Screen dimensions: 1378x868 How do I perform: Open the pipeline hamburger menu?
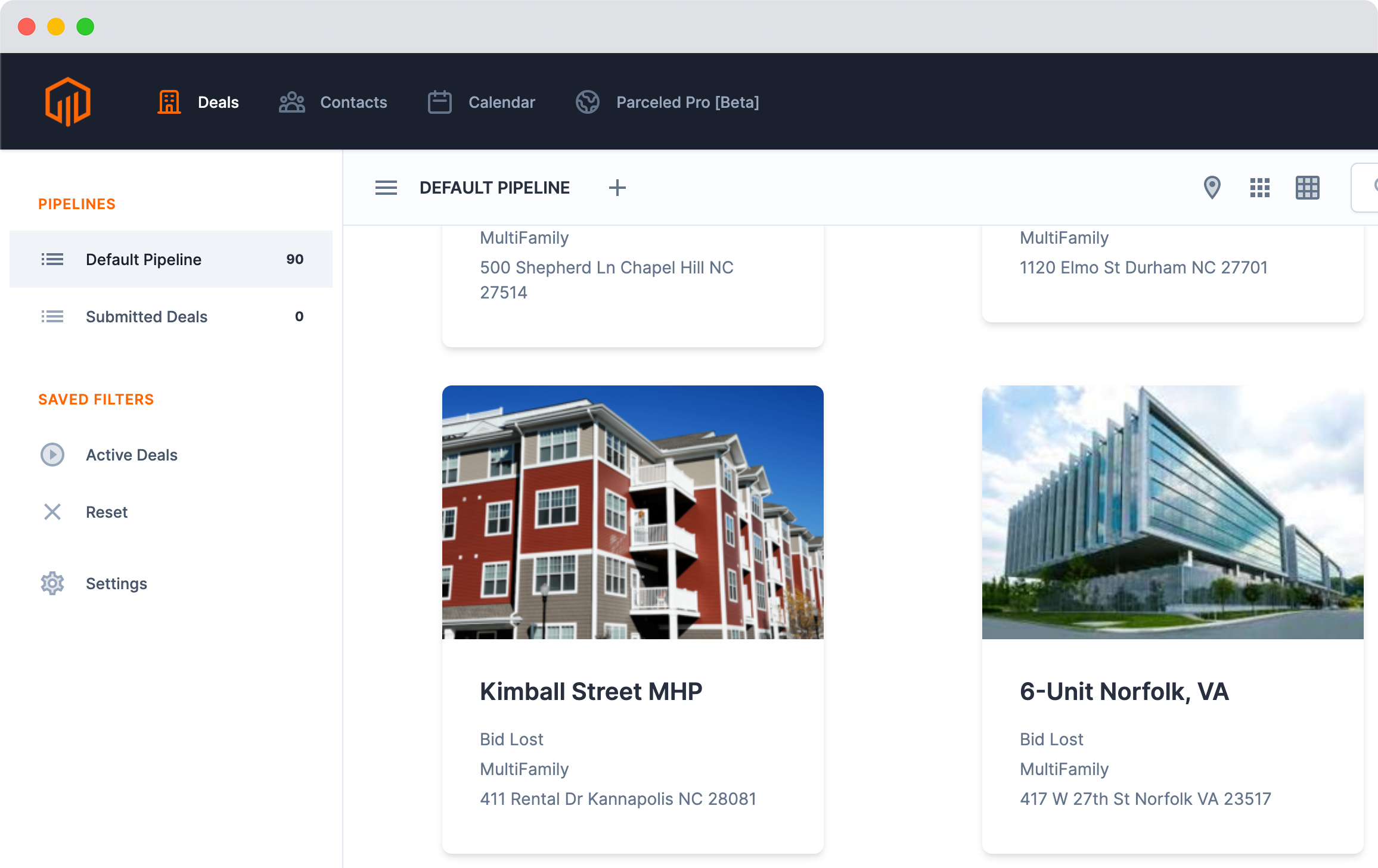(x=386, y=187)
